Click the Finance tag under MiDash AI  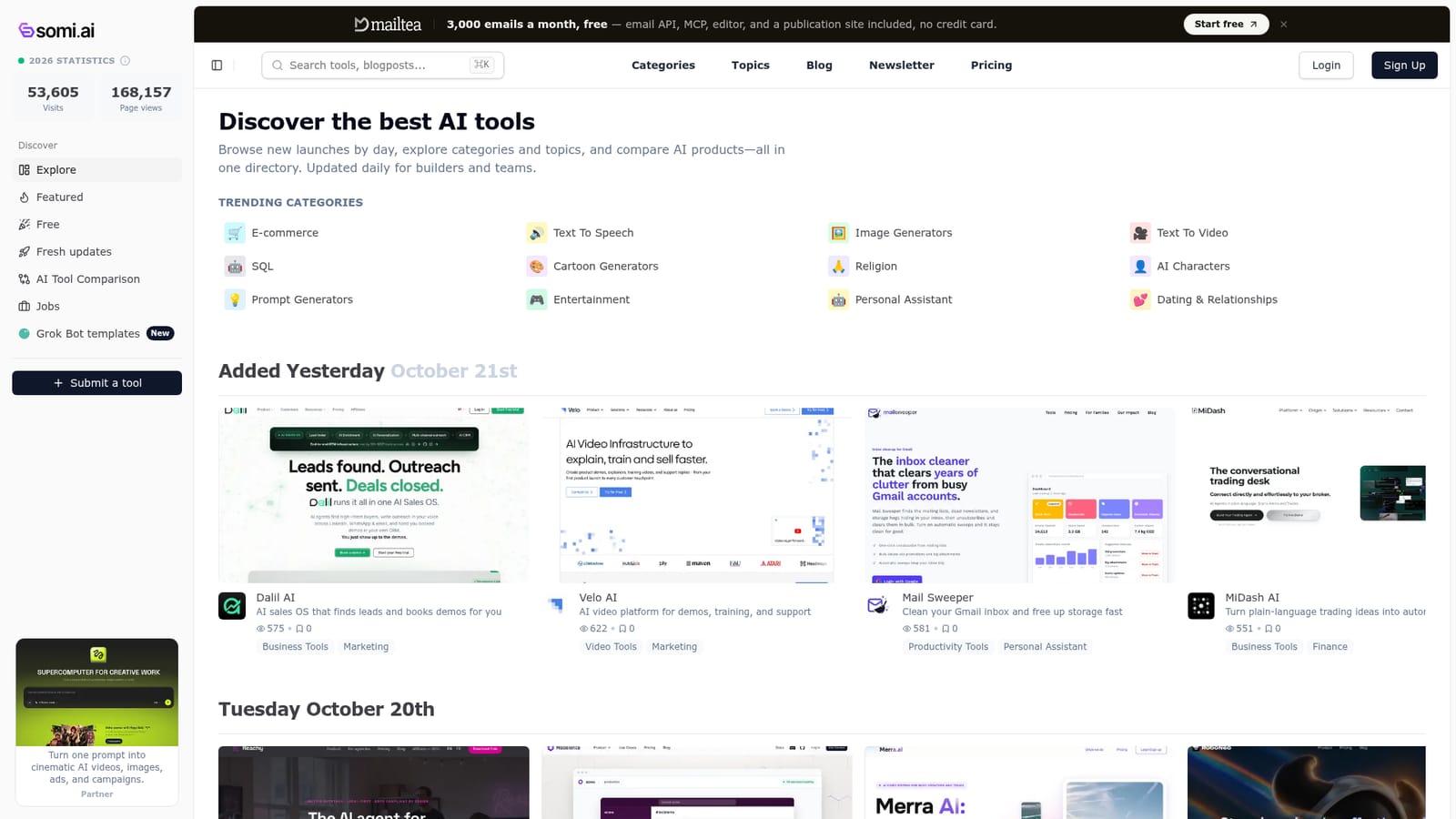(1330, 647)
